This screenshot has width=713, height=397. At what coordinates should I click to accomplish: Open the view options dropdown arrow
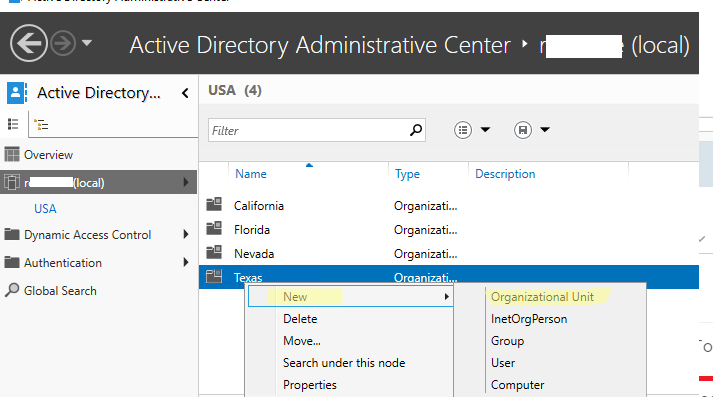click(485, 130)
